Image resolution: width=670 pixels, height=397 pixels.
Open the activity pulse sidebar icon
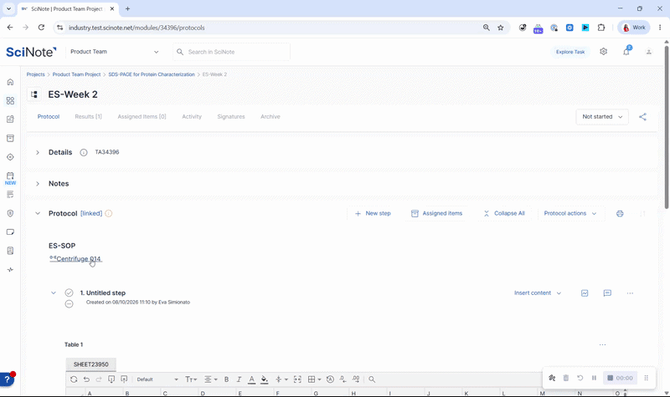click(x=10, y=270)
